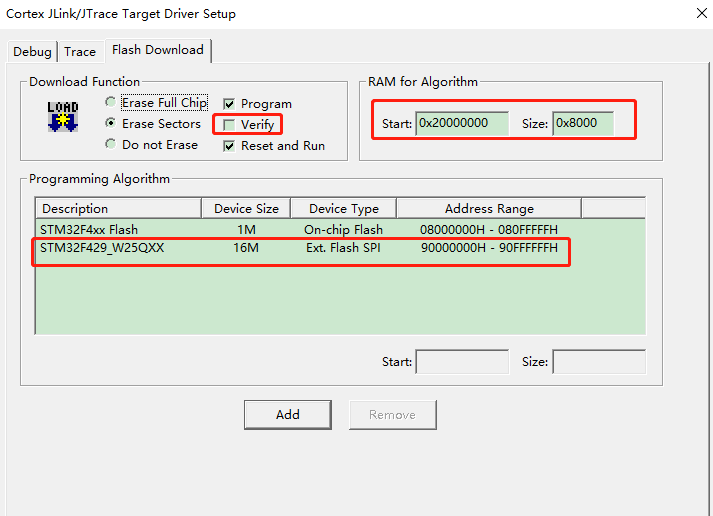The image size is (713, 516).
Task: Enable the Verify checkbox
Action: [229, 125]
